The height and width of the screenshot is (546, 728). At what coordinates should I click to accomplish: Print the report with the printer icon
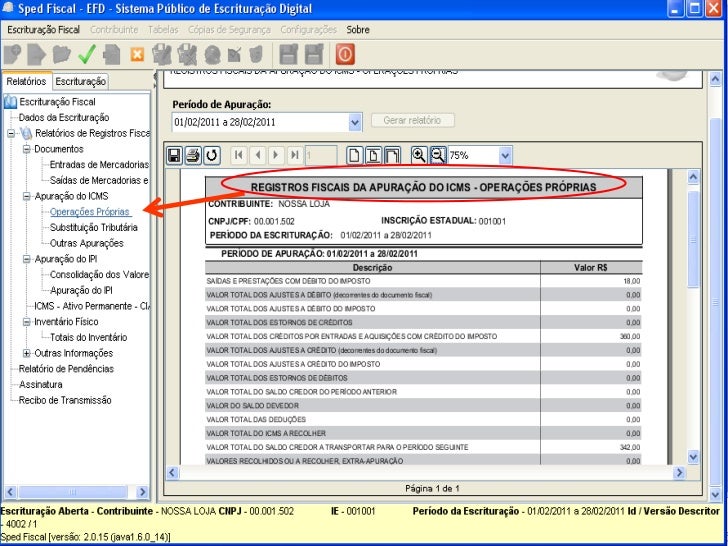[192, 155]
